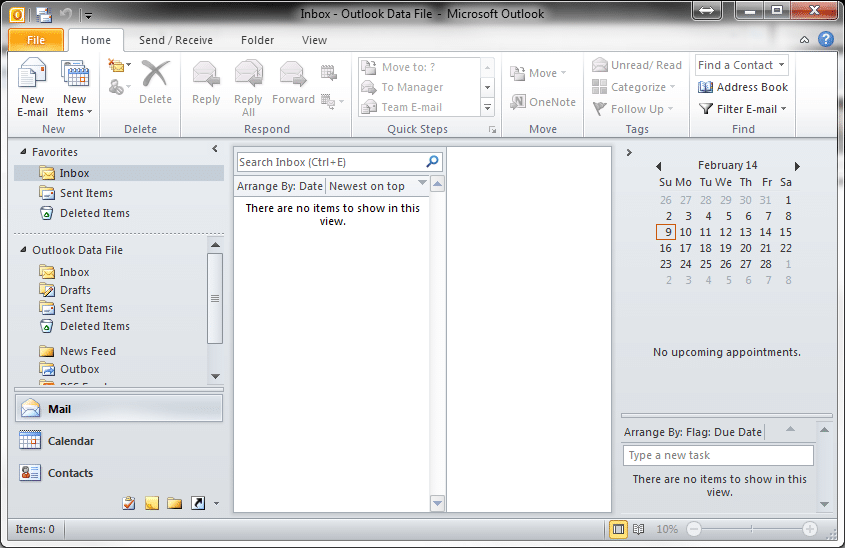845x548 pixels.
Task: Click the Type a new task field
Action: coord(718,455)
